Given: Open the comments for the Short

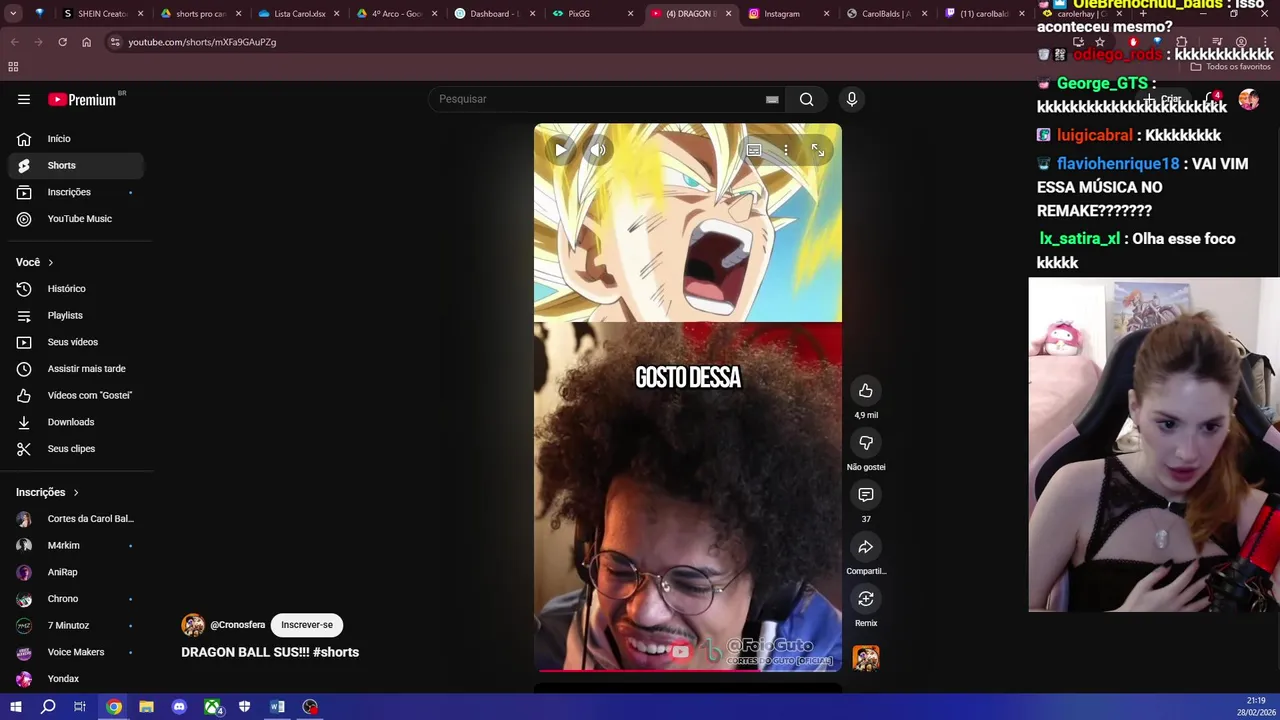Looking at the screenshot, I should [x=866, y=495].
